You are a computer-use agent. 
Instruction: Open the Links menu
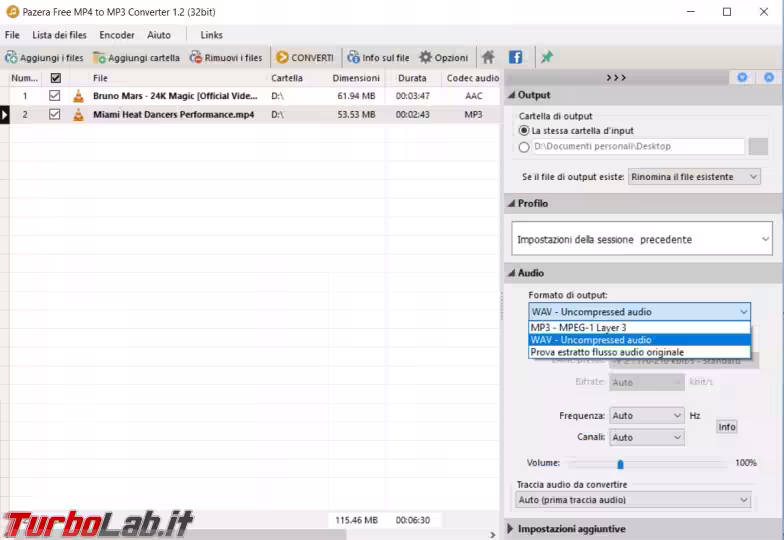[x=212, y=35]
